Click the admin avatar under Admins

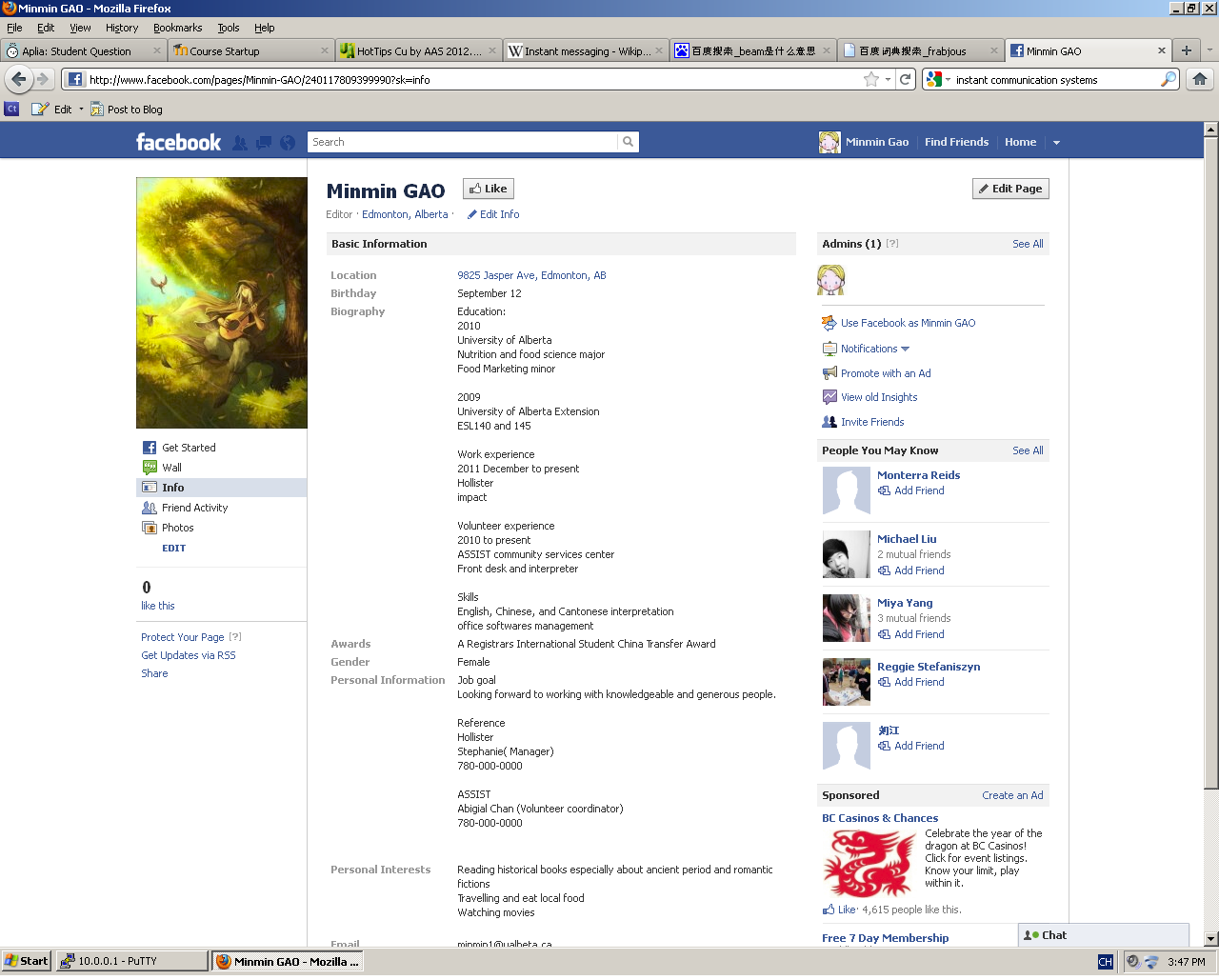pyautogui.click(x=831, y=279)
